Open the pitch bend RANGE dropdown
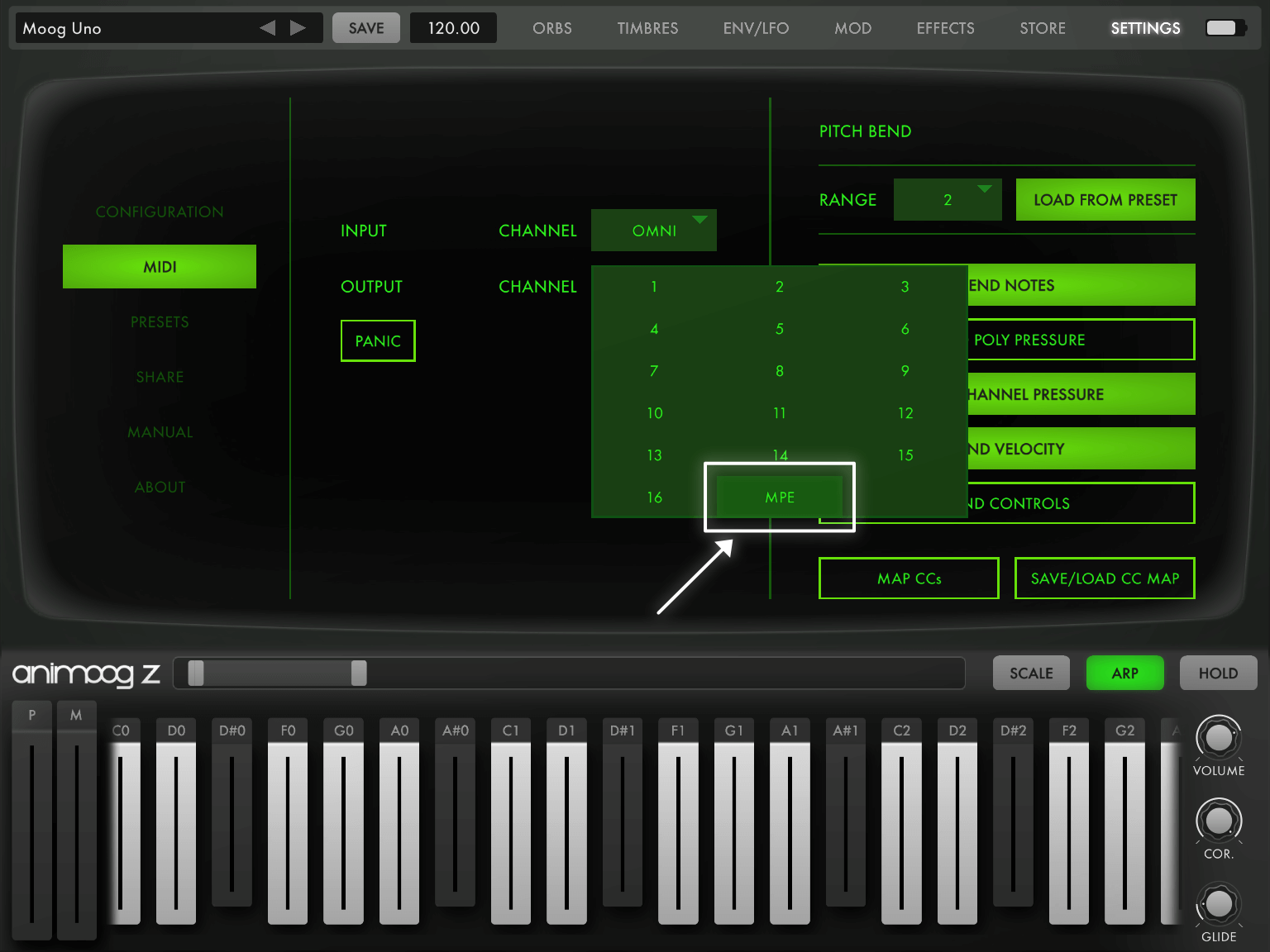Screen dimensions: 1270x952 tap(948, 200)
